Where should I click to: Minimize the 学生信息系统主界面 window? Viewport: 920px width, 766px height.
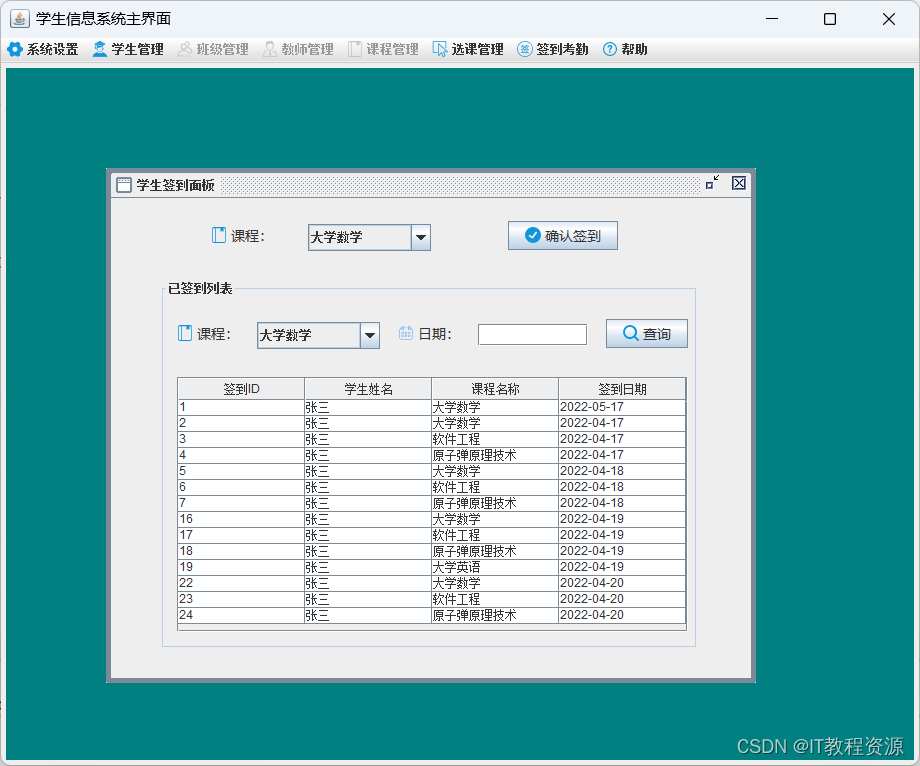772,19
